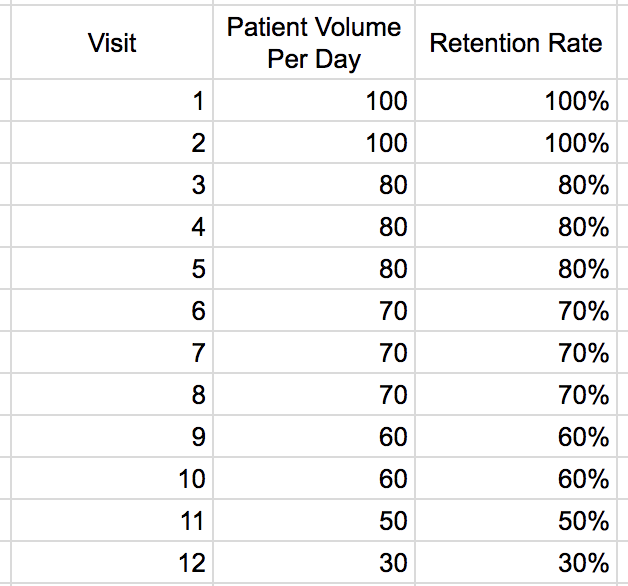628x586 pixels.
Task: Click the Patient Volume cell showing 30
Action: pyautogui.click(x=314, y=563)
